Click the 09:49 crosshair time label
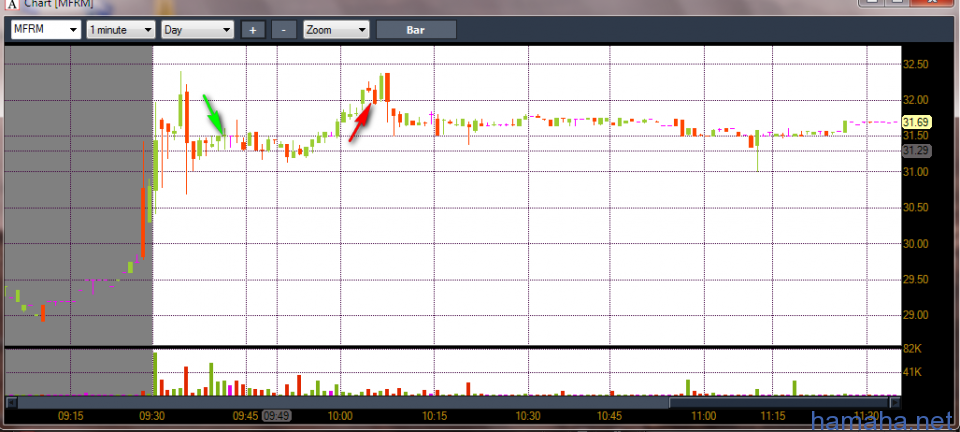Image resolution: width=960 pixels, height=432 pixels. (276, 415)
